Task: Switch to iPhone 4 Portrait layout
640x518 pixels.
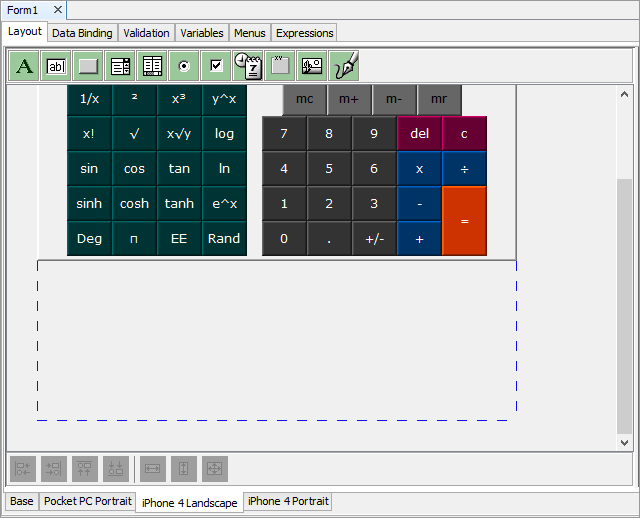Action: (288, 502)
